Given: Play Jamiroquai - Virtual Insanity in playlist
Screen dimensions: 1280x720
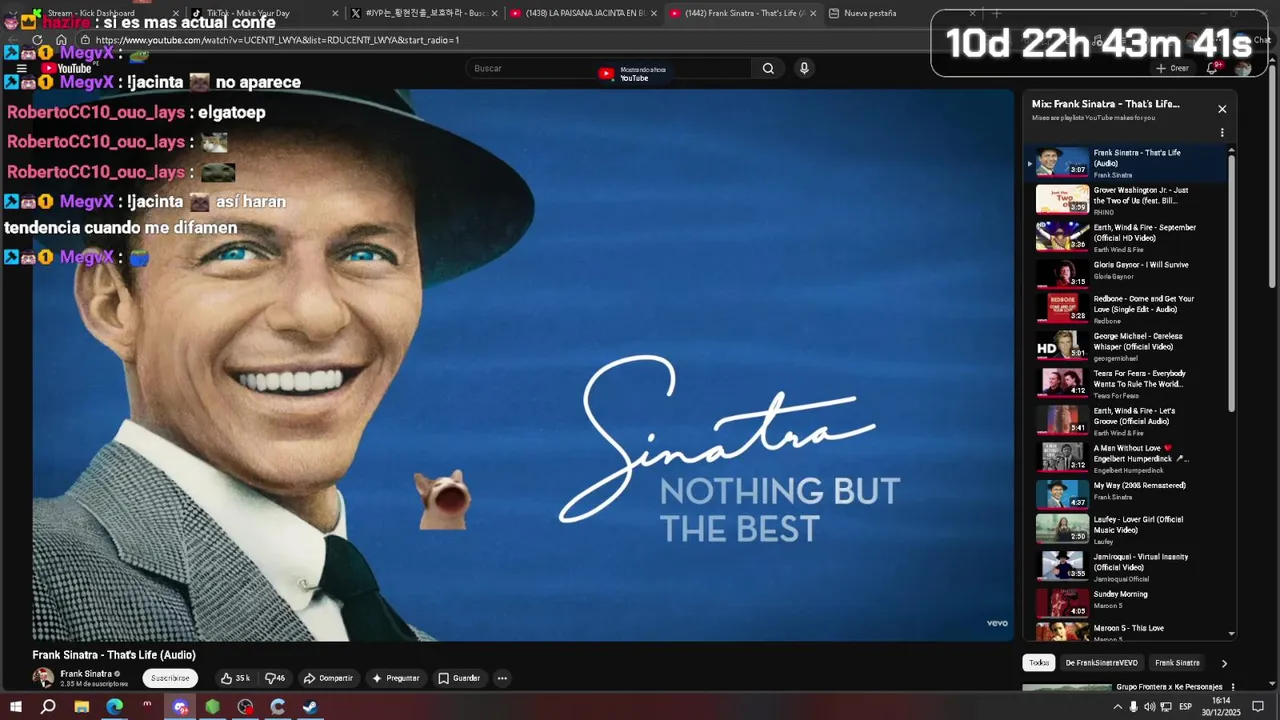Looking at the screenshot, I should 1127,566.
